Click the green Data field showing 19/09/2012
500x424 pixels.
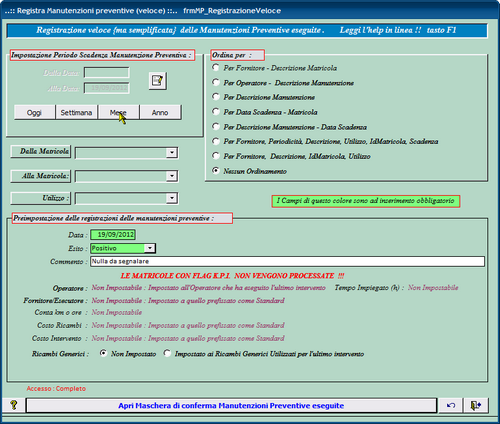113,235
